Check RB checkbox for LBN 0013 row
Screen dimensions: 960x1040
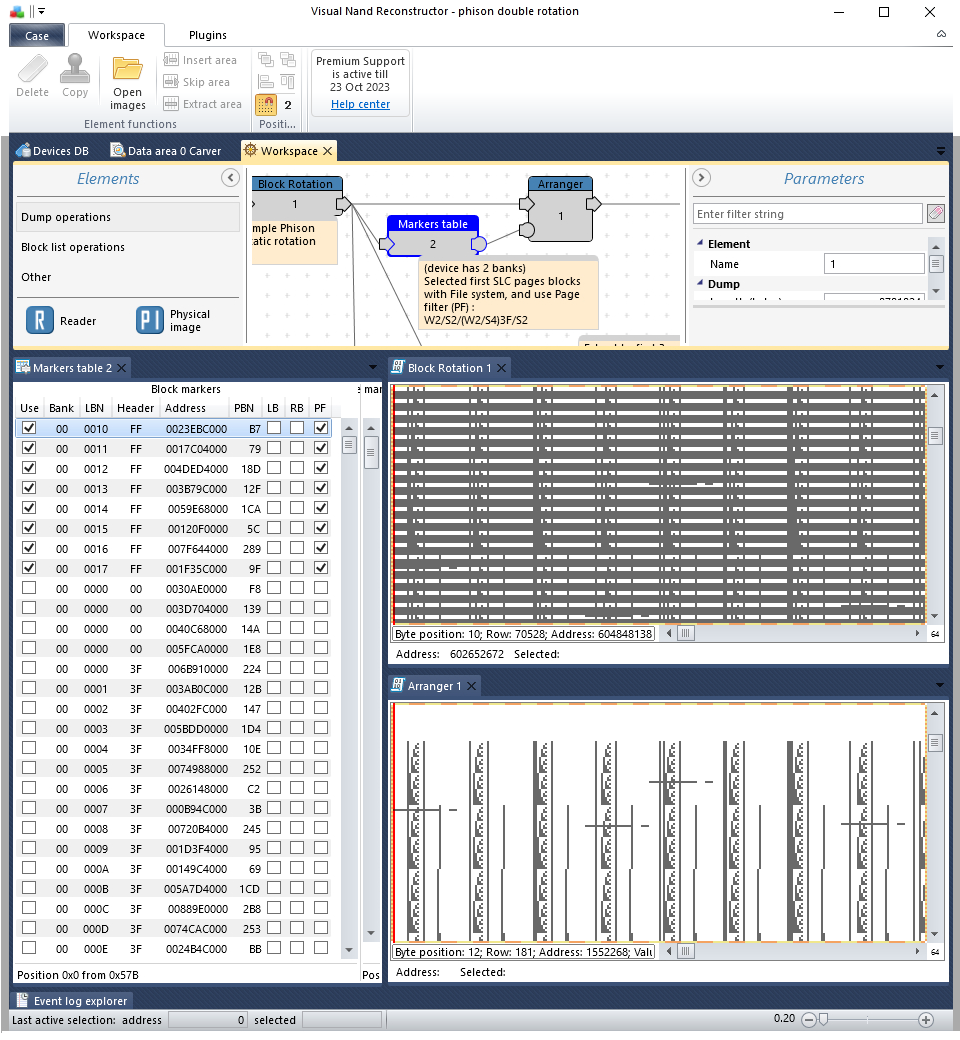click(x=297, y=488)
